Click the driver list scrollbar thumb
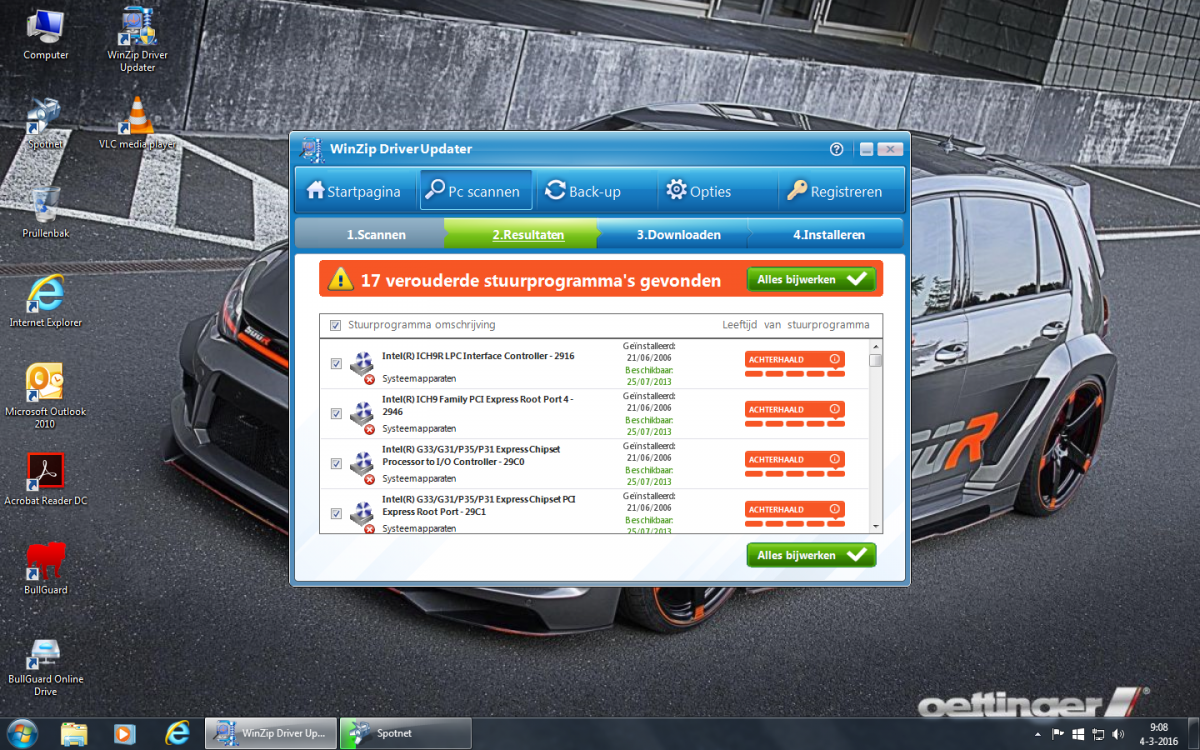The image size is (1200, 750). pyautogui.click(x=876, y=360)
